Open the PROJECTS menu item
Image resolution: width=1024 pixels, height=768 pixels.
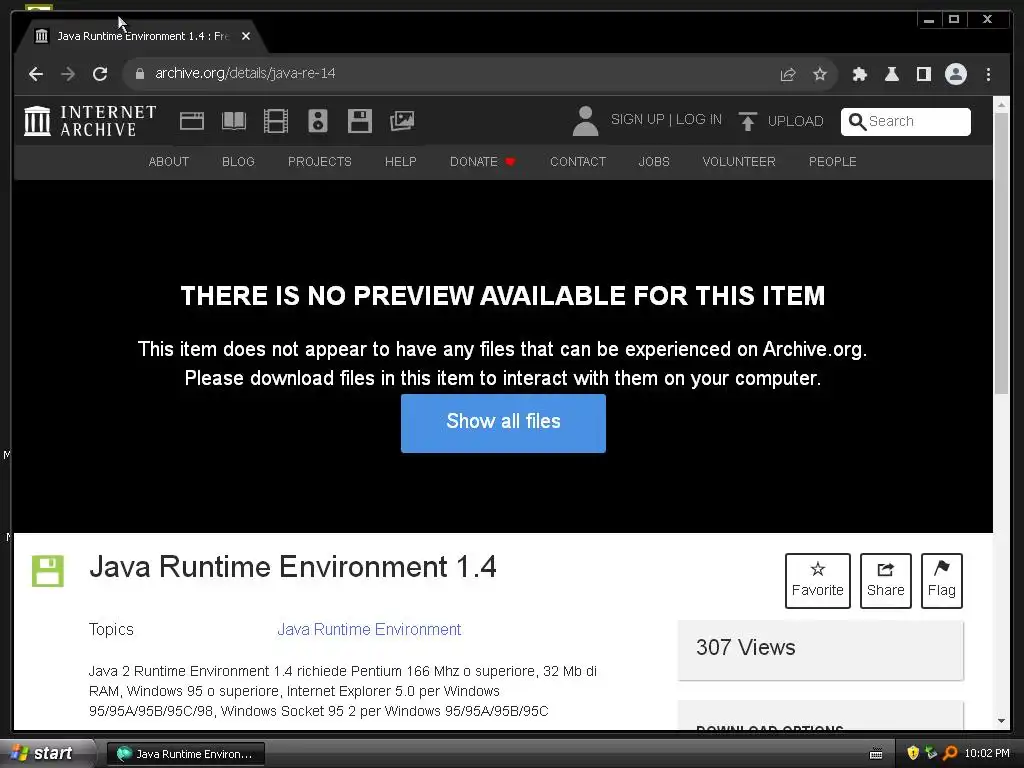tap(319, 162)
